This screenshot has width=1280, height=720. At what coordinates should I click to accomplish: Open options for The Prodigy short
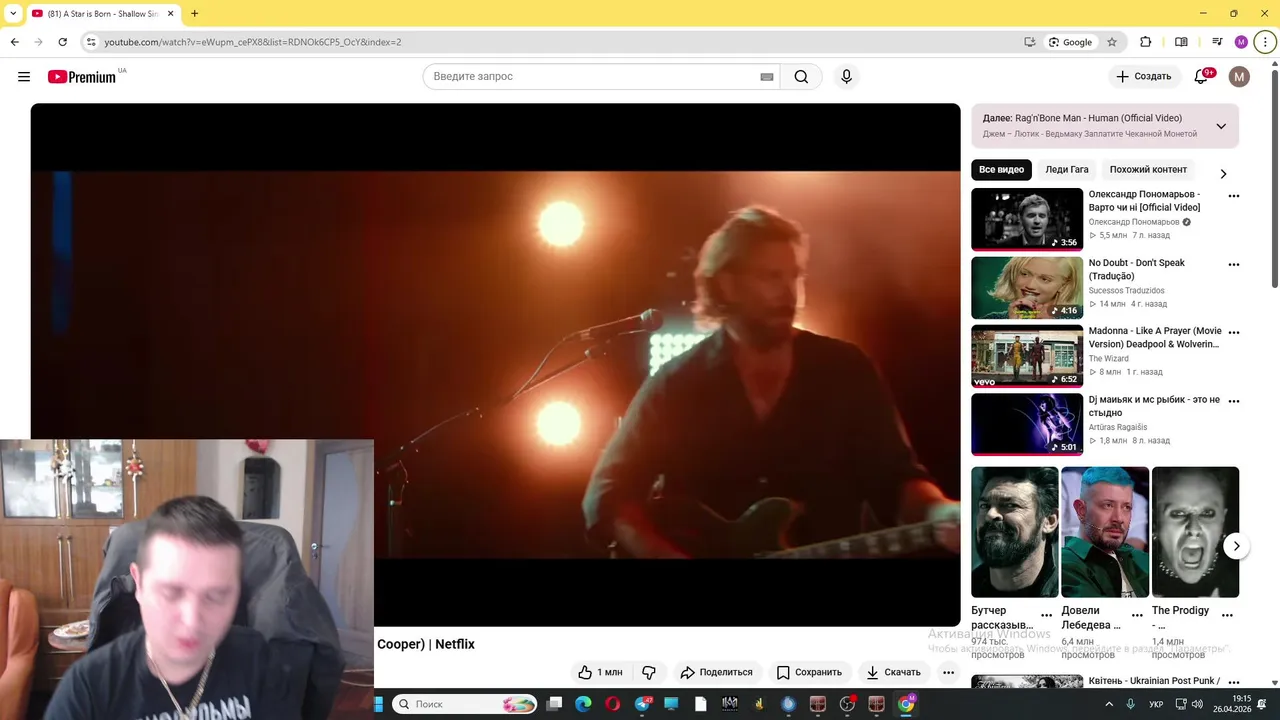tap(1227, 615)
